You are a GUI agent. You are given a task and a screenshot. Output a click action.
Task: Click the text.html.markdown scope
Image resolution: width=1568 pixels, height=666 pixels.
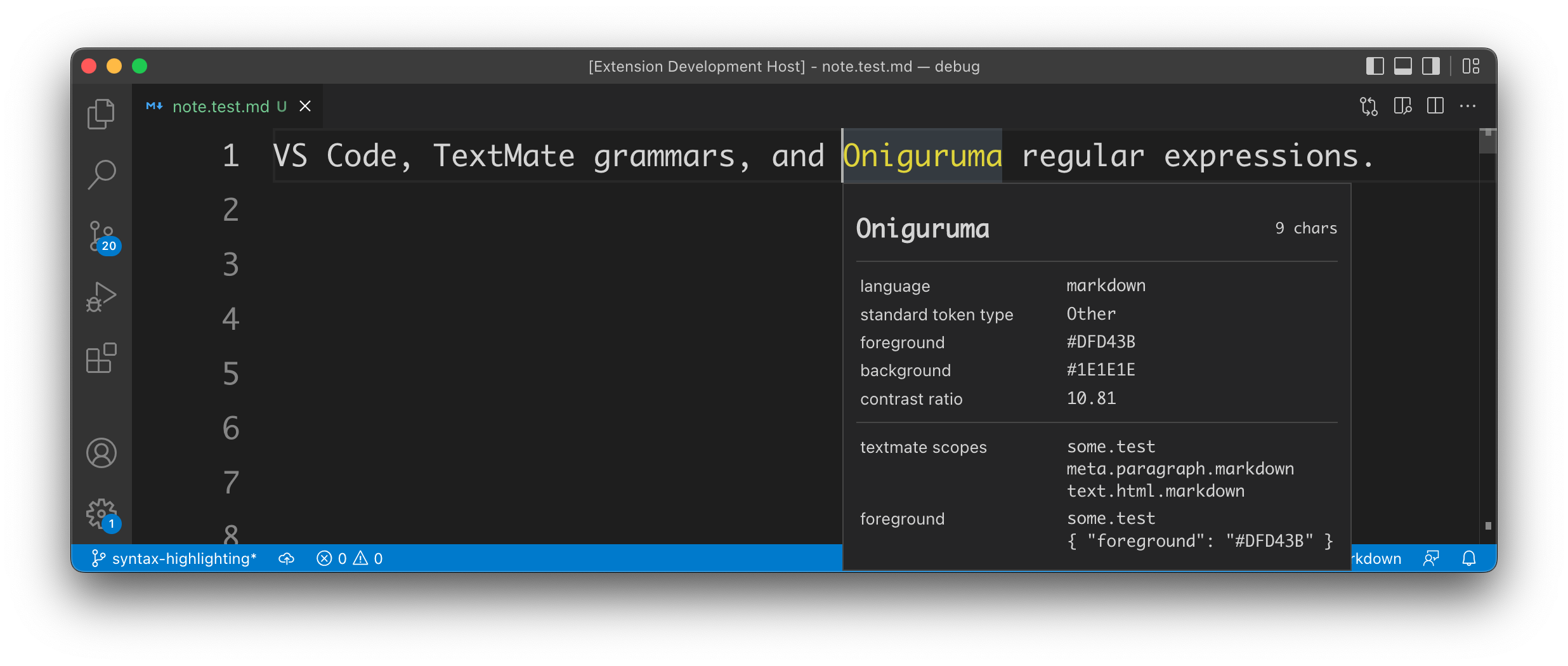point(1155,491)
